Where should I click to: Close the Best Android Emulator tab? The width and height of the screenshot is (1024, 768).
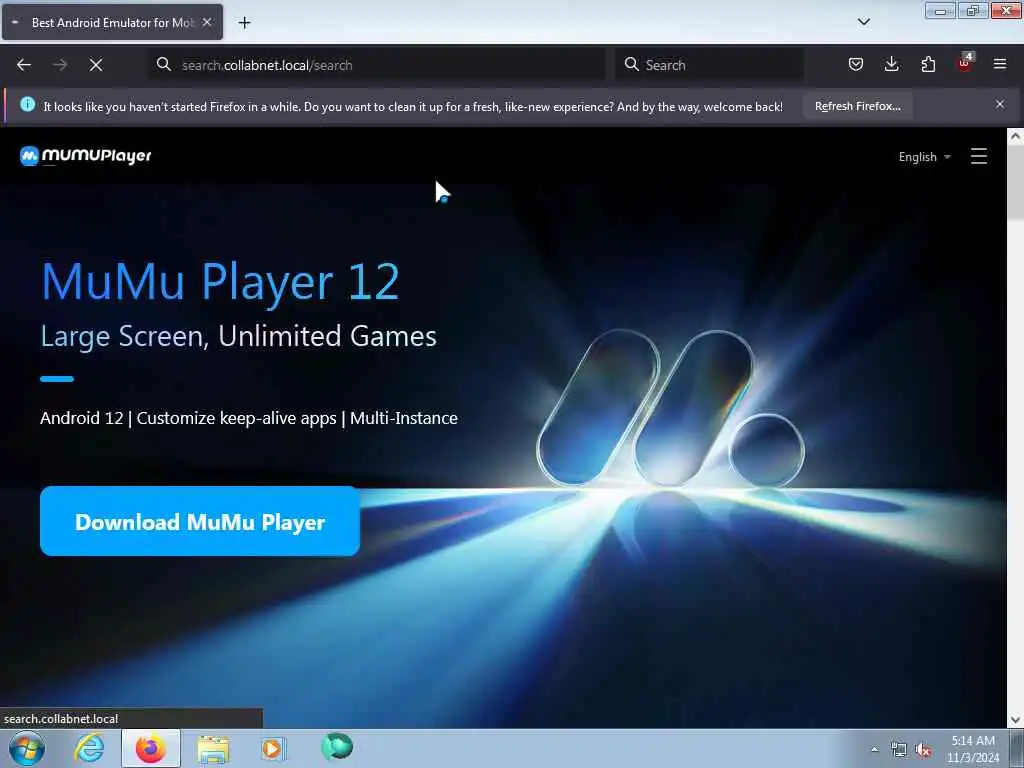[207, 22]
